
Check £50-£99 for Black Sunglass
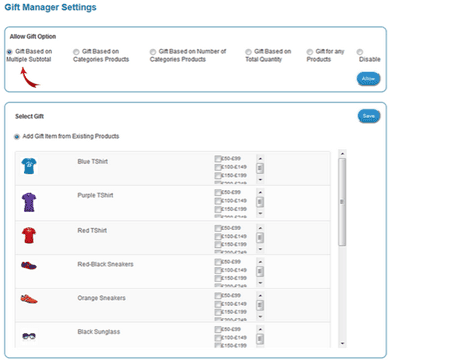[218, 329]
